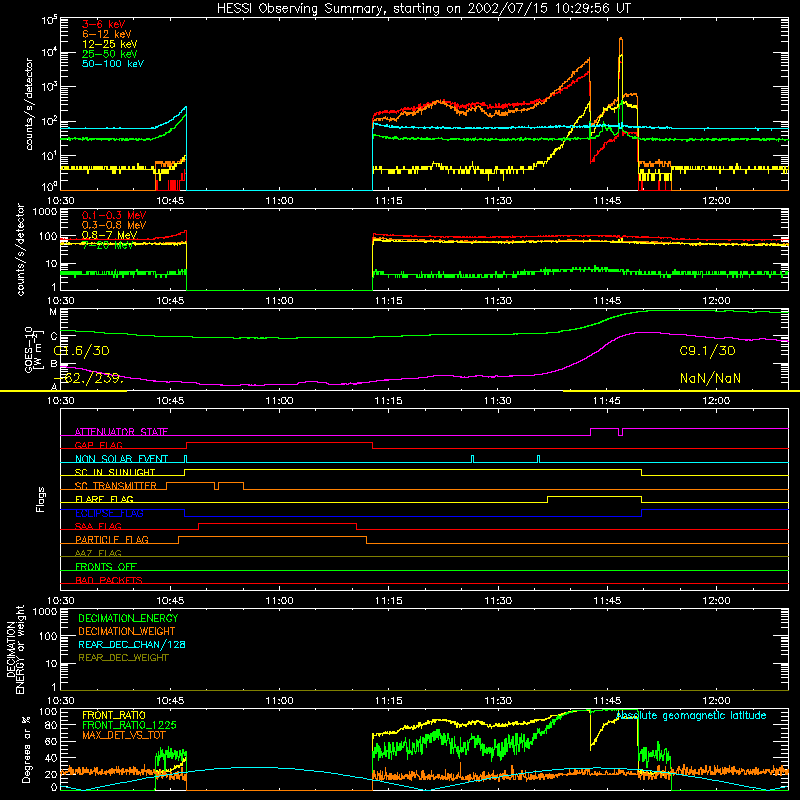Viewport: 800px width, 800px height.
Task: Click the 'GOES-10' vertical axis label
Action: pos(29,350)
